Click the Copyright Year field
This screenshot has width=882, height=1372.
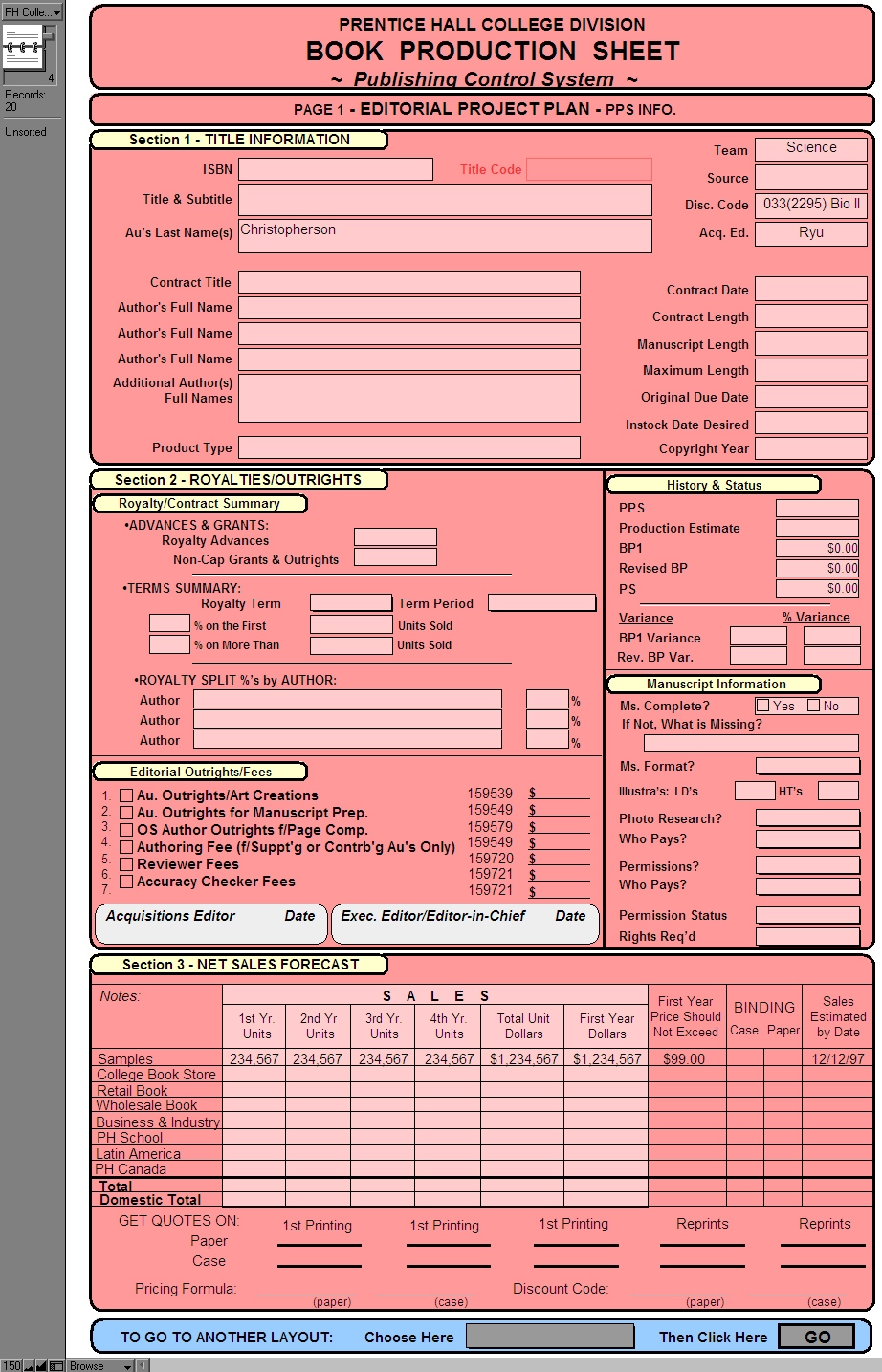pyautogui.click(x=811, y=448)
